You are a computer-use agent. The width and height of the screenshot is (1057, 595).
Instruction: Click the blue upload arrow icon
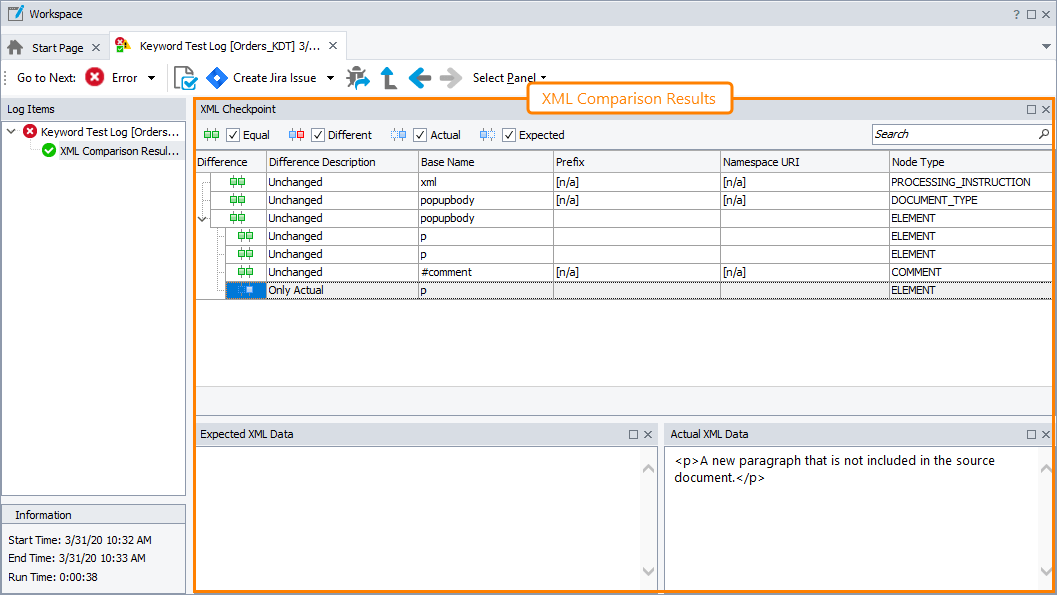click(388, 77)
